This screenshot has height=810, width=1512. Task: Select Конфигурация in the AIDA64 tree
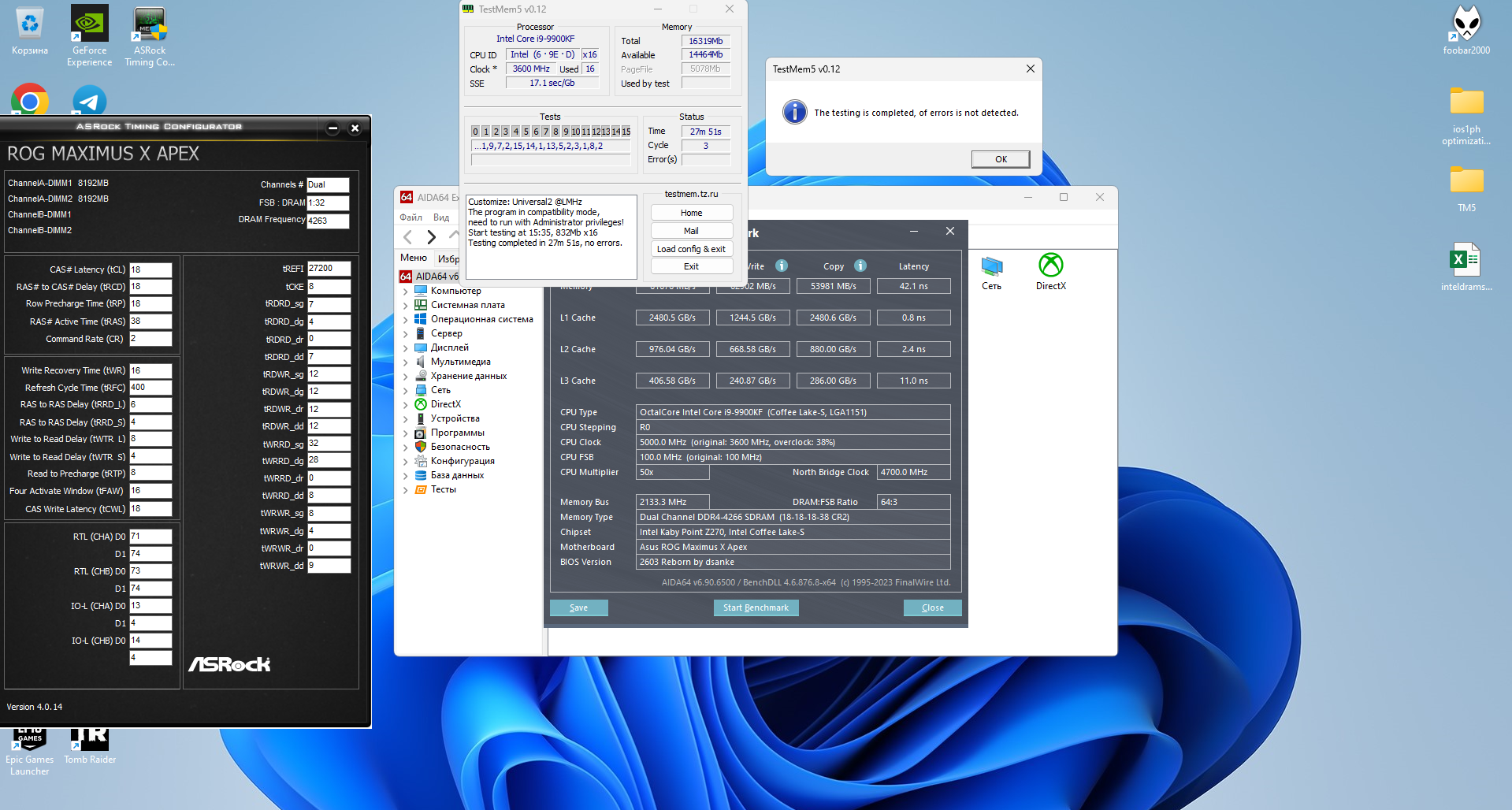(x=463, y=461)
